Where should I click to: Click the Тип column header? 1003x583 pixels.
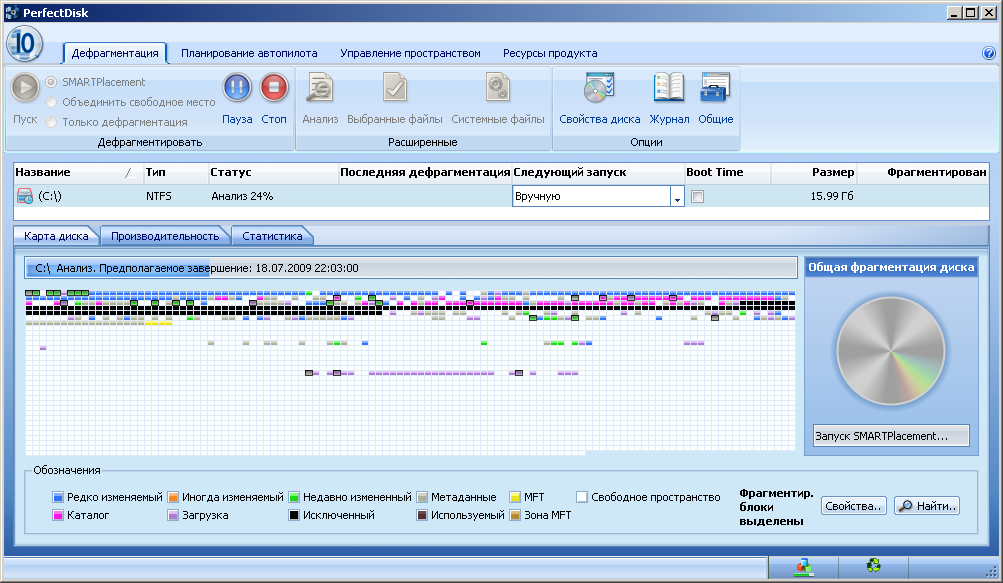pyautogui.click(x=175, y=172)
